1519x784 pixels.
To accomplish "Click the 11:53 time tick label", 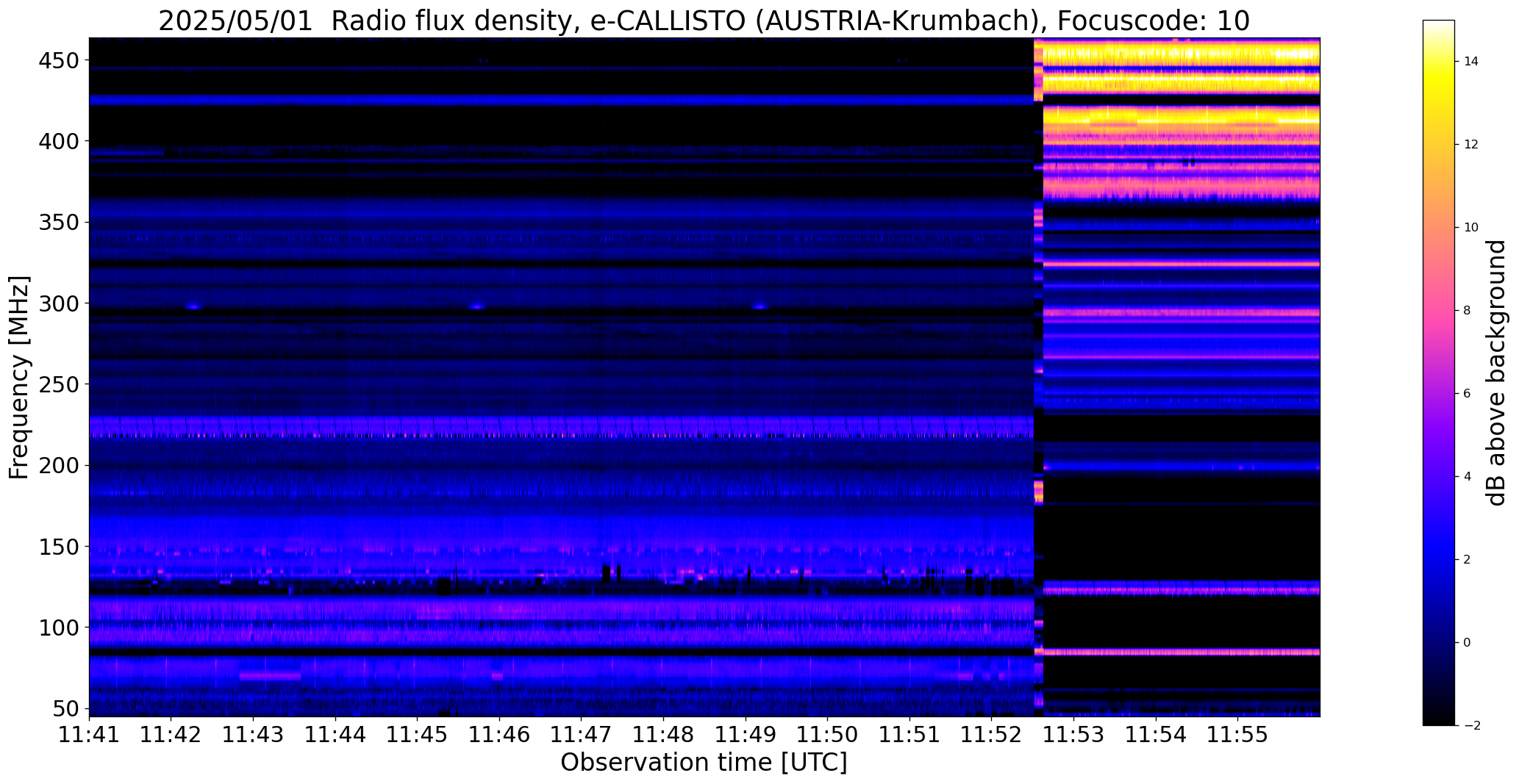I will [1073, 734].
